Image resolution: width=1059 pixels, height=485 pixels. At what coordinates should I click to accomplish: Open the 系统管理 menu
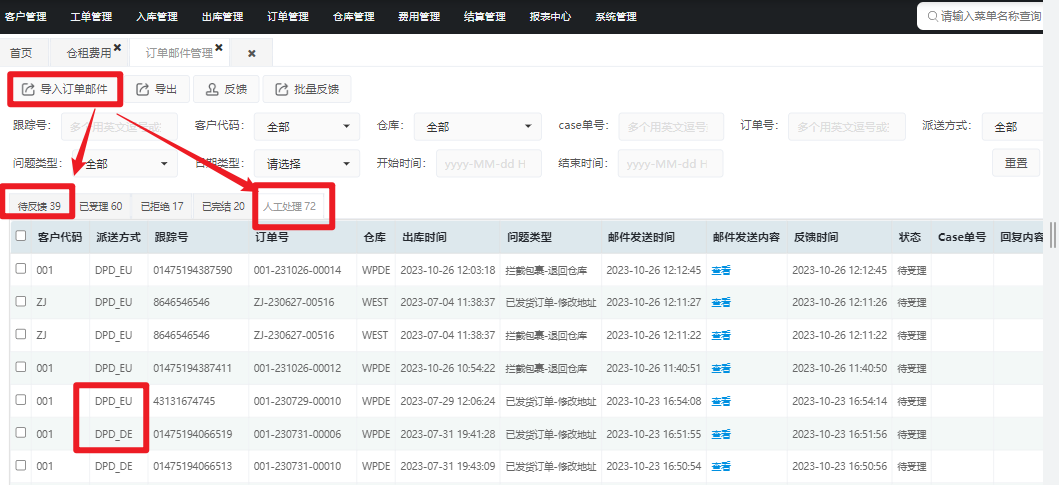[x=616, y=17]
